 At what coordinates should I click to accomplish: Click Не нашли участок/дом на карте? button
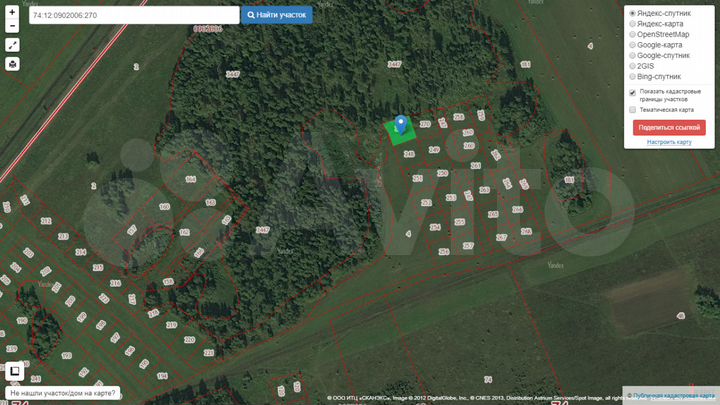63,393
